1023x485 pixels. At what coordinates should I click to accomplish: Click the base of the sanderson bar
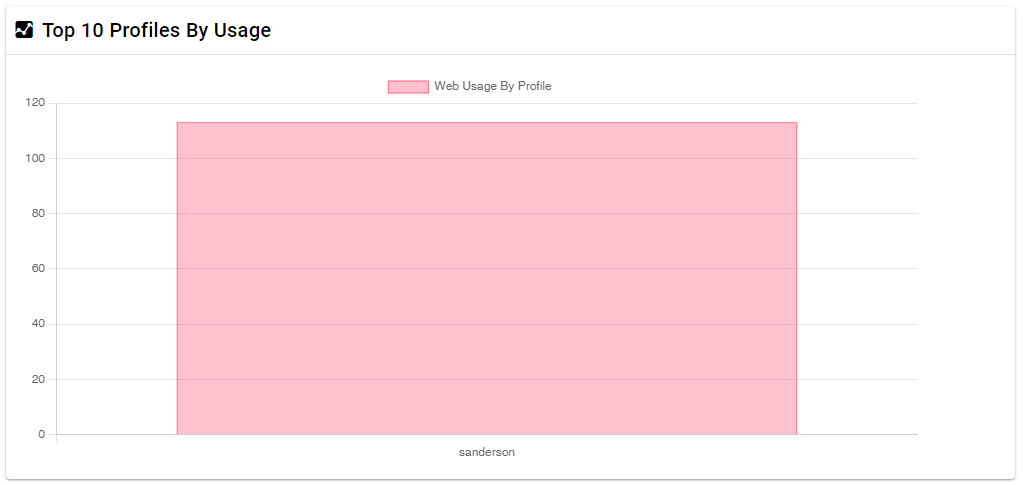(x=487, y=433)
